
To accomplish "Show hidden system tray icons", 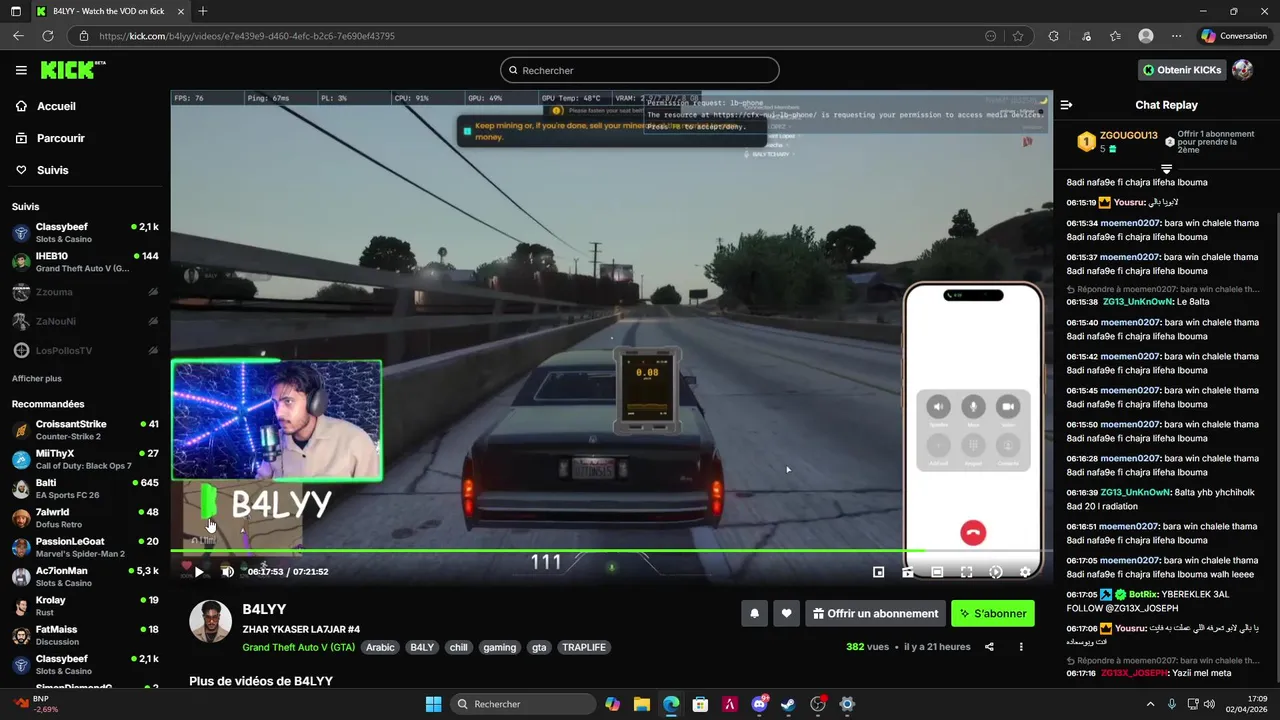I will pyautogui.click(x=1150, y=704).
